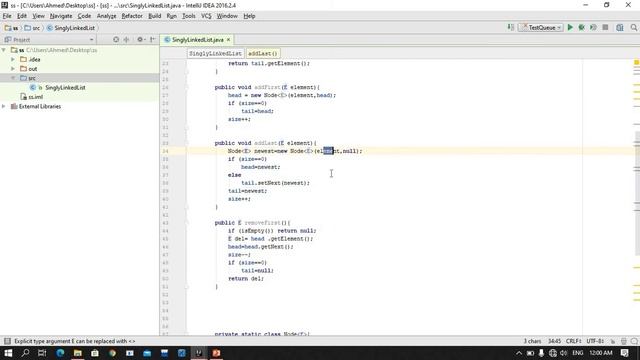The width and height of the screenshot is (640, 360).
Task: Open Project Structure icon in toolbar
Action: click(620, 27)
